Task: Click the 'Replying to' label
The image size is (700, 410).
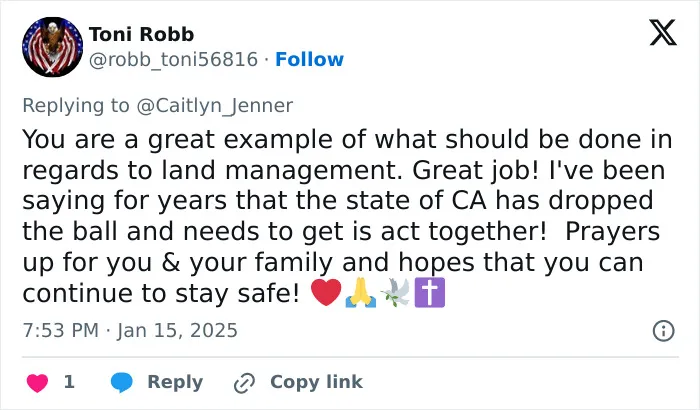Action: pos(76,106)
